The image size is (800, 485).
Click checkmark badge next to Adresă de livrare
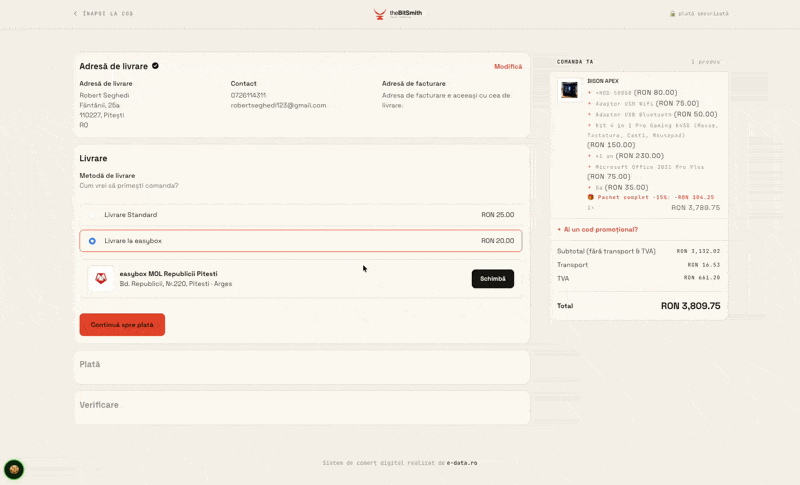tap(155, 66)
